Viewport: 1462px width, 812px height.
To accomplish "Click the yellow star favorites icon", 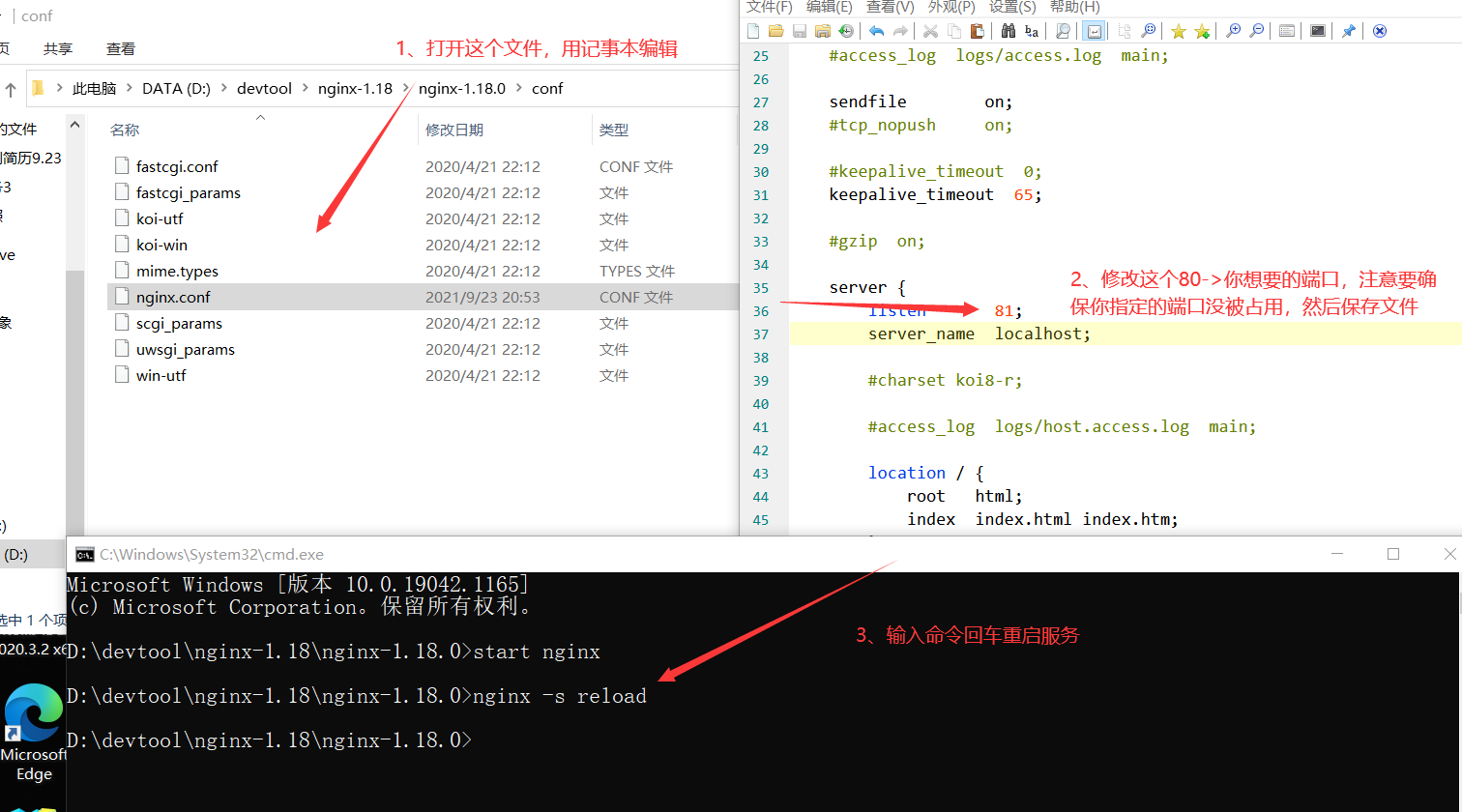I will point(1178,31).
